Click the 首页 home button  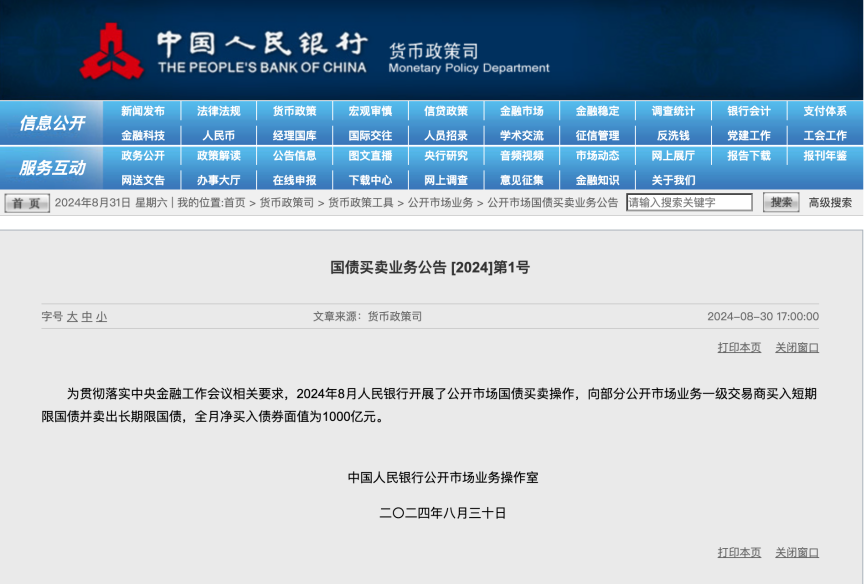[x=27, y=203]
